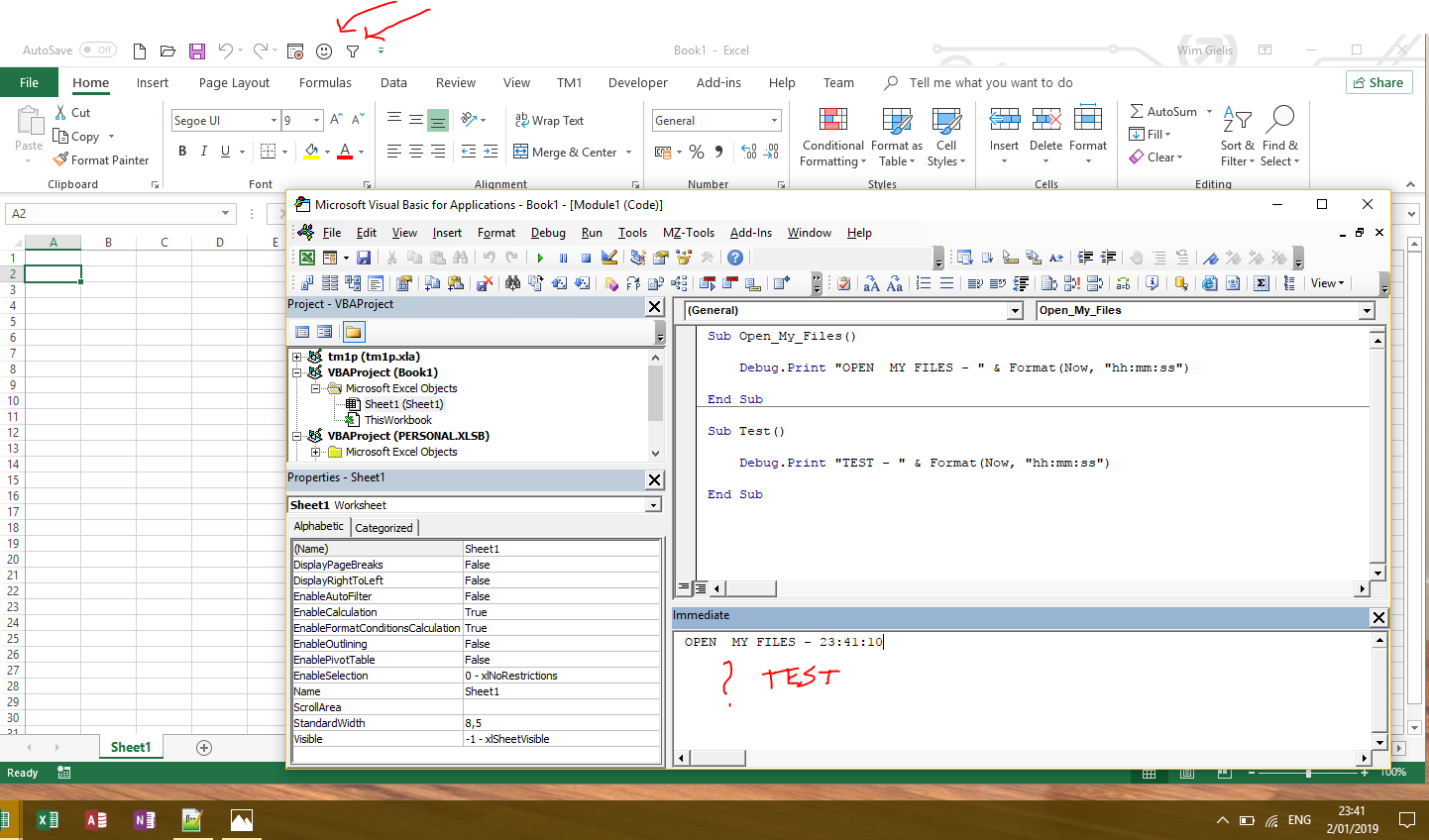Screen dimensions: 1429x840
Task: Click Conditional Formatting button
Action: [833, 137]
